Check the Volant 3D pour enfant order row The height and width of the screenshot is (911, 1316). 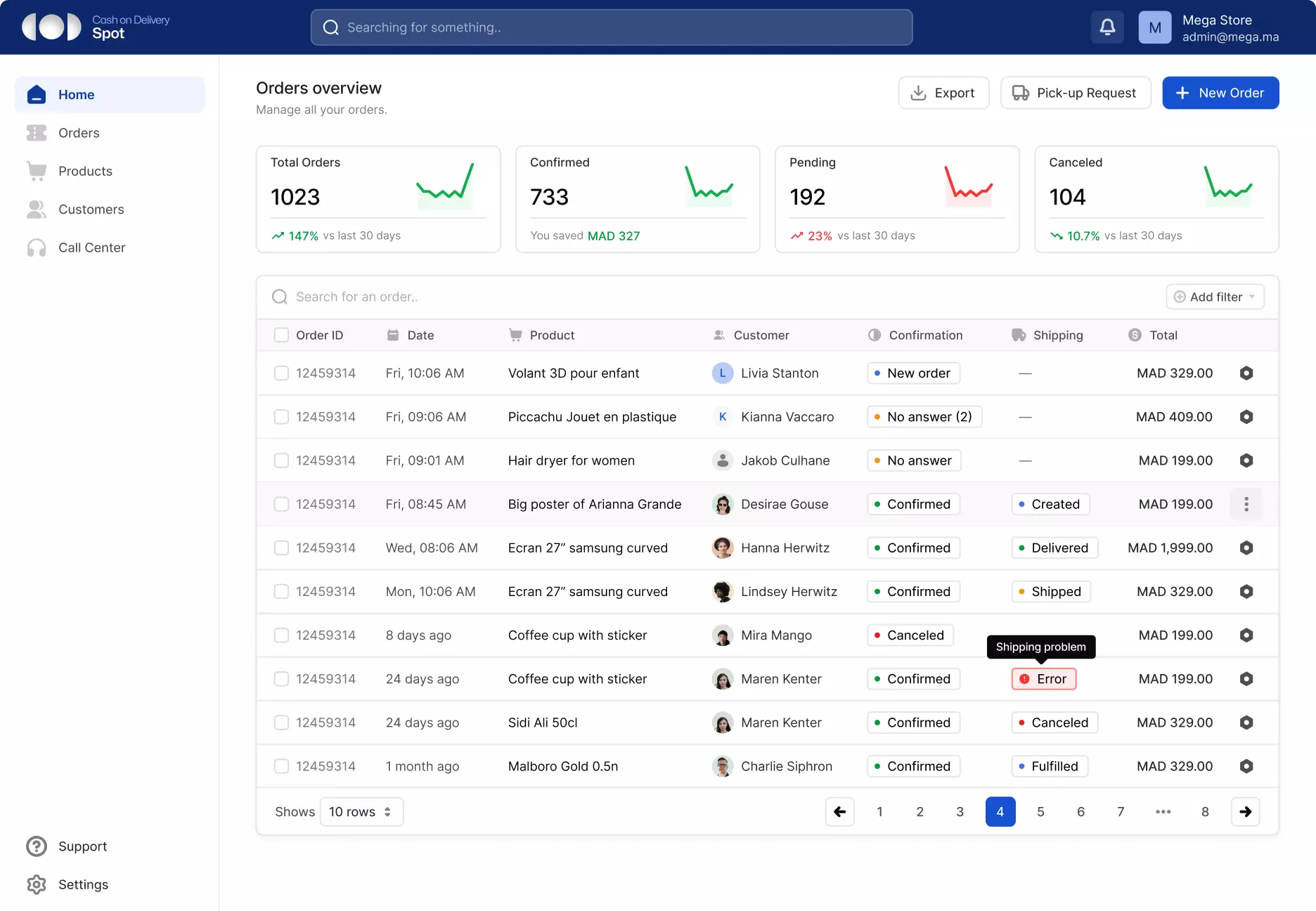pyautogui.click(x=281, y=373)
